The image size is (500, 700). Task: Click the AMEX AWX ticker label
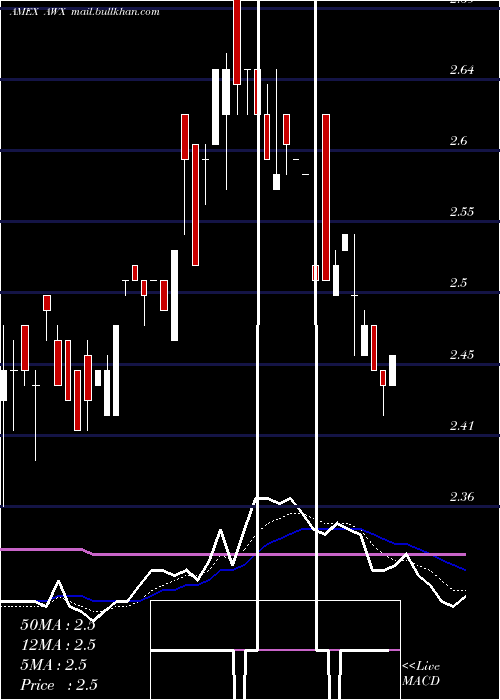point(38,12)
